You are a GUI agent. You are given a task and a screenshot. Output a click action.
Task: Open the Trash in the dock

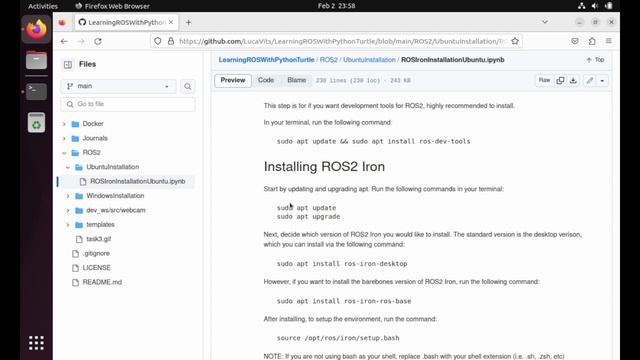click(36, 122)
